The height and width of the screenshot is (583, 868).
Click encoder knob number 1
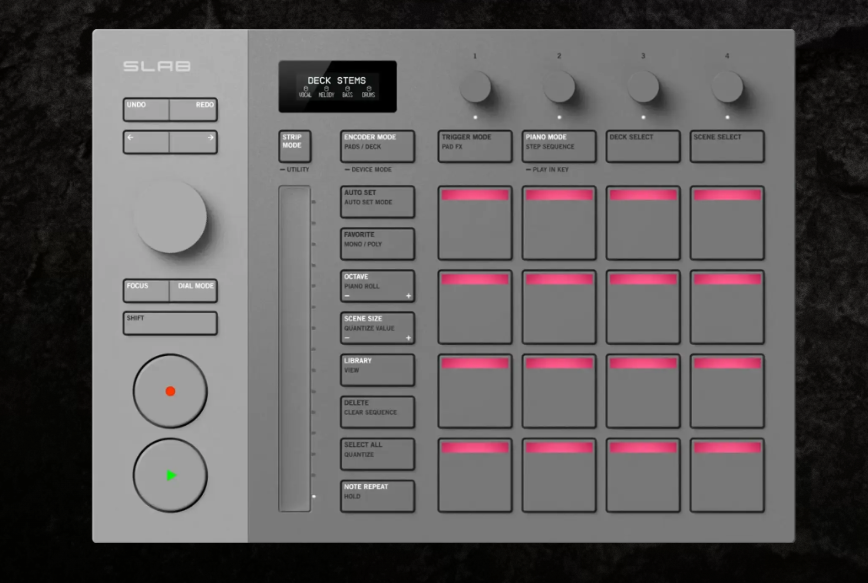[475, 87]
